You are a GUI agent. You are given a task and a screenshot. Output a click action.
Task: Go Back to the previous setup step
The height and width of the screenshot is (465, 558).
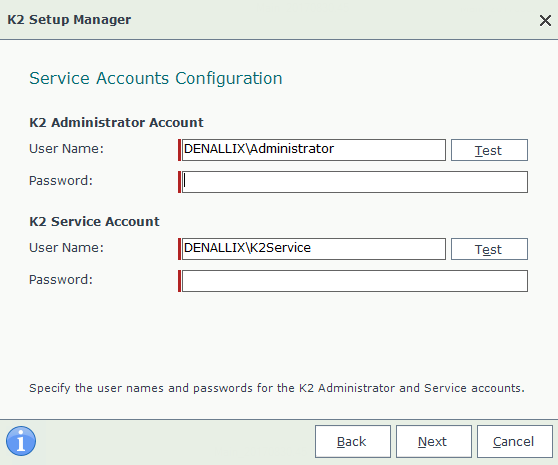click(x=352, y=441)
